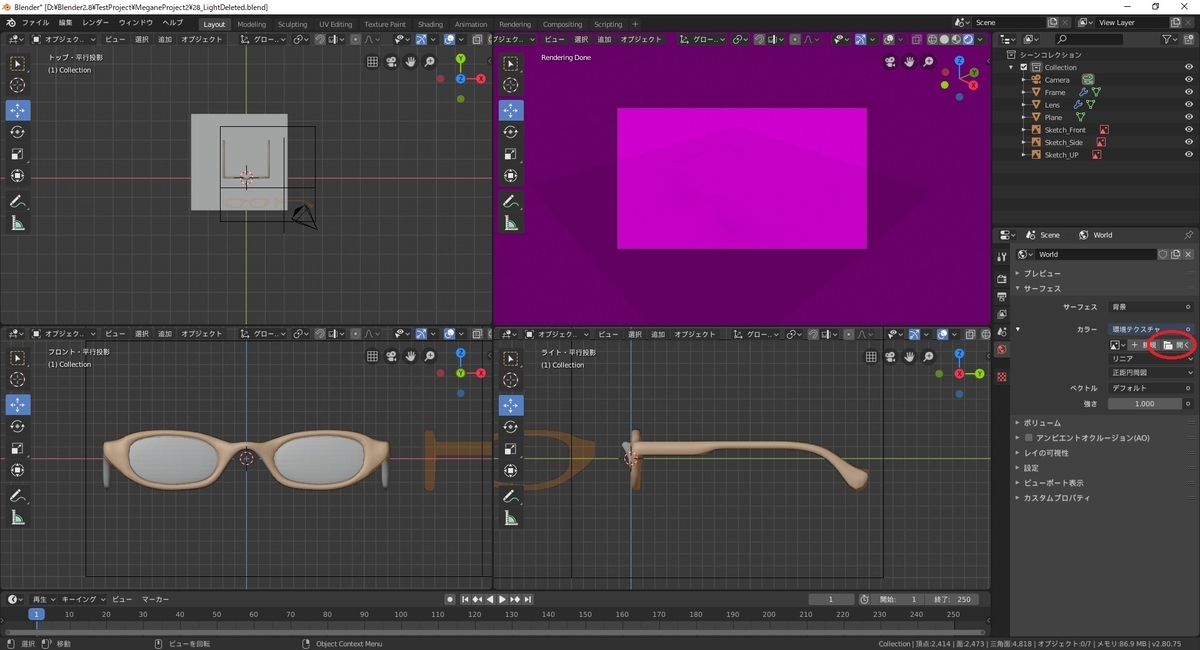The image size is (1200, 650).
Task: Expand the Lens object in outliner
Action: click(x=1024, y=105)
